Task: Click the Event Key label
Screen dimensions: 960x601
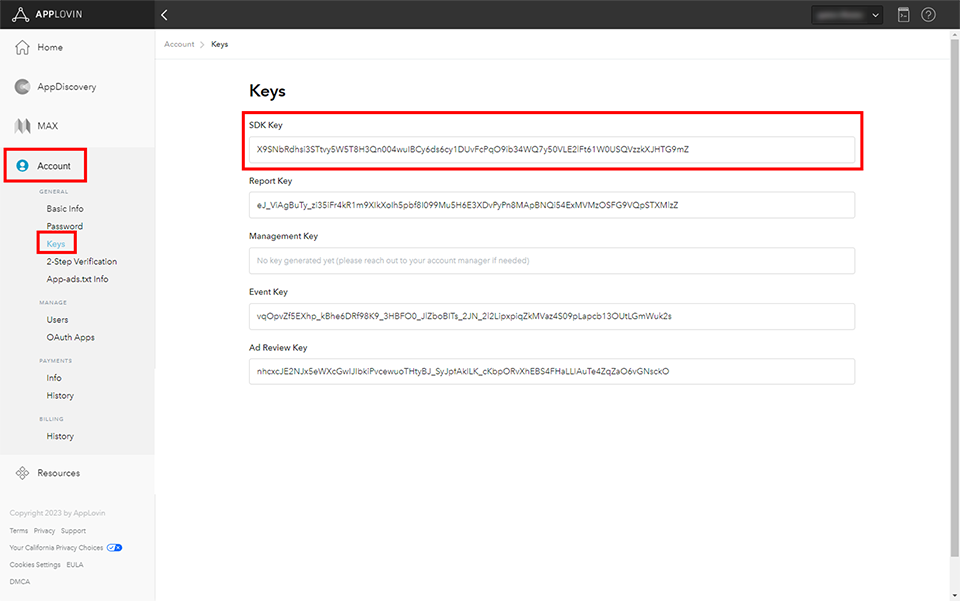Action: (268, 292)
